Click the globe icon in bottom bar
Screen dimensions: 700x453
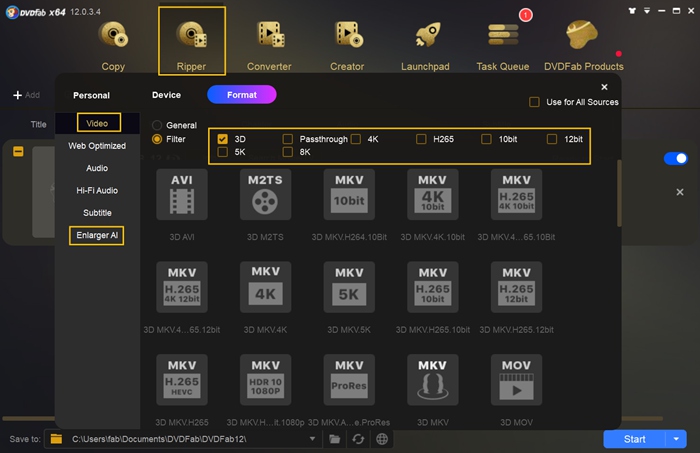coord(382,439)
